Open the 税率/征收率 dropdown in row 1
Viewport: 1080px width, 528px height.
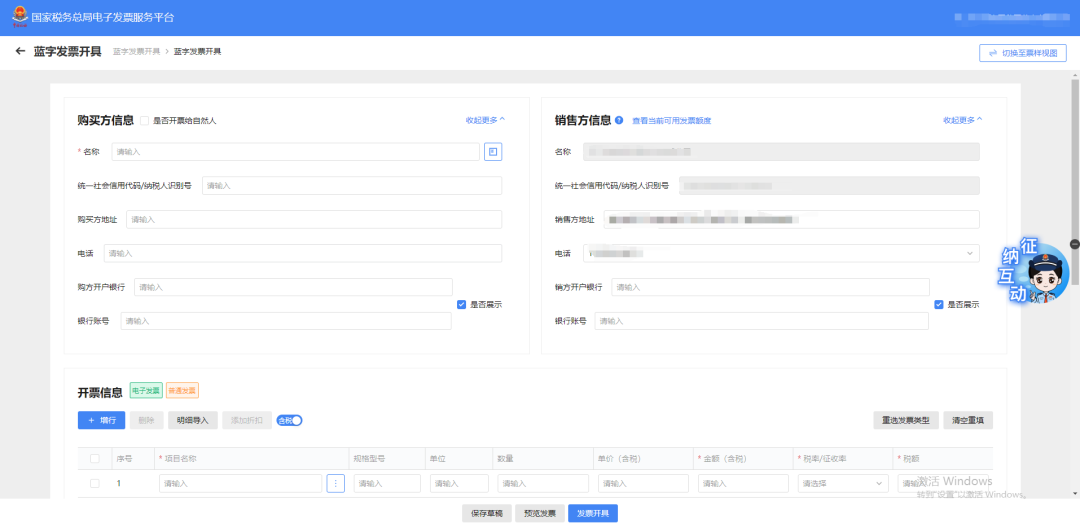842,483
